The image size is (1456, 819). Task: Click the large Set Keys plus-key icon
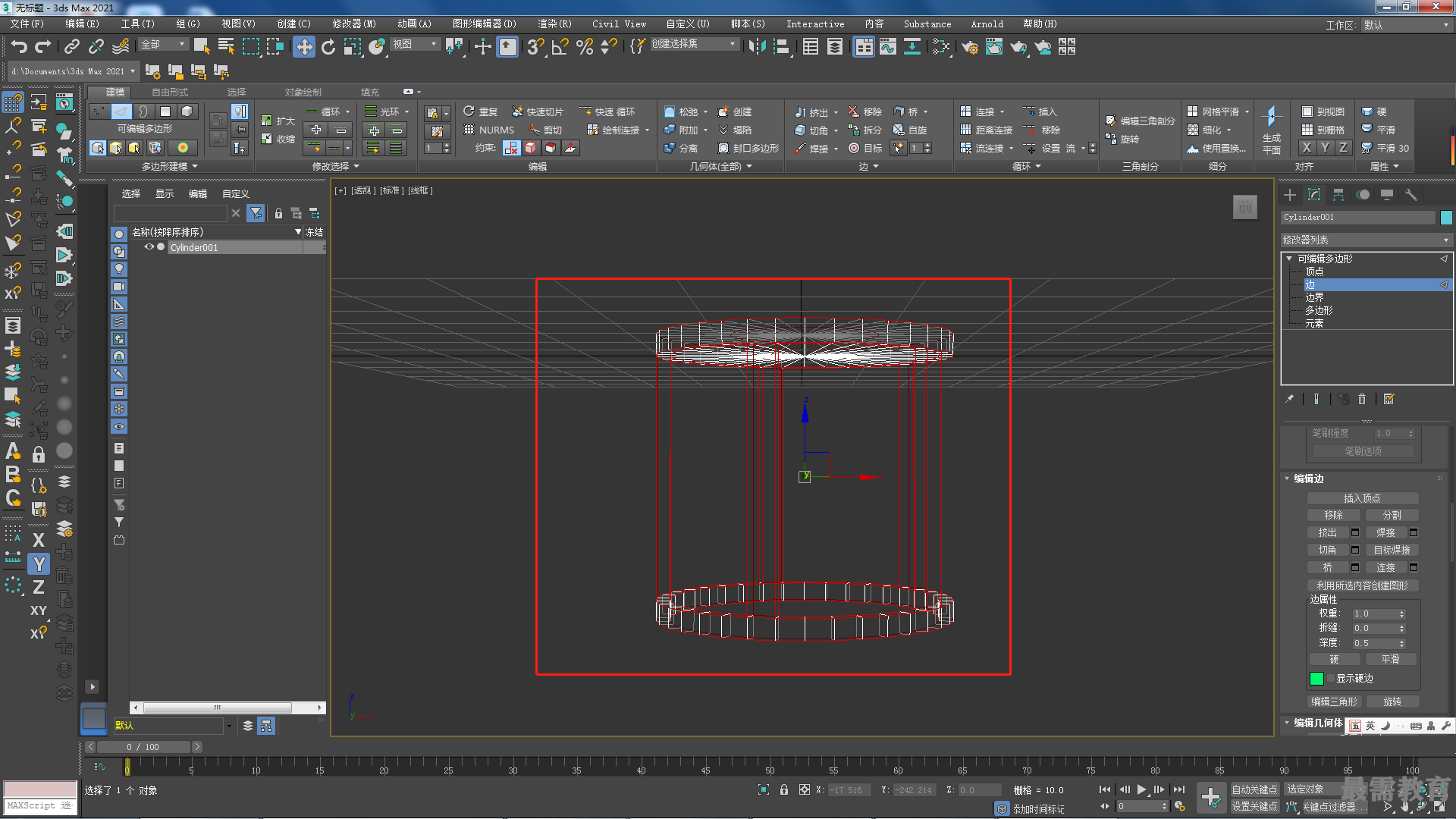point(1211,798)
